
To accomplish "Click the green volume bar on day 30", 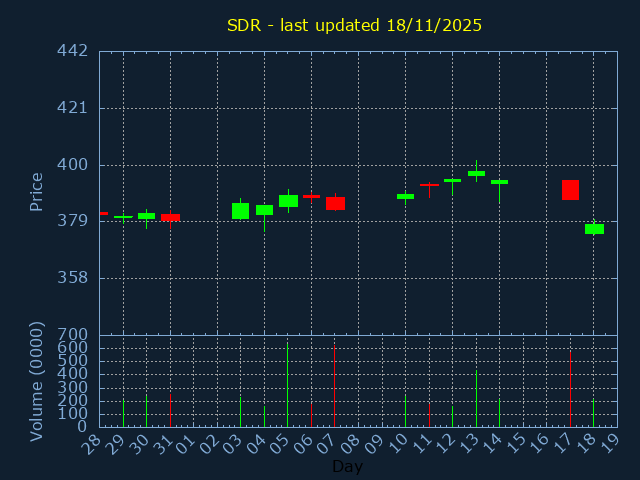I will click(x=146, y=410).
